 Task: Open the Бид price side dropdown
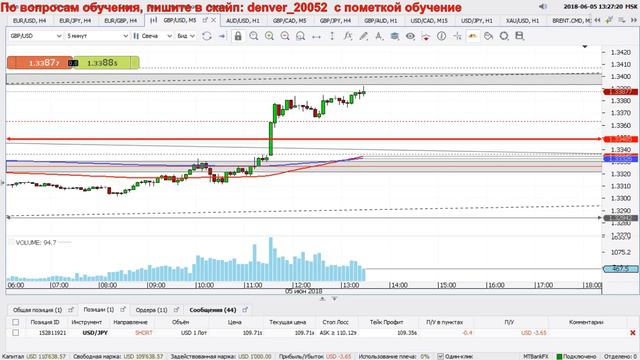tap(186, 36)
